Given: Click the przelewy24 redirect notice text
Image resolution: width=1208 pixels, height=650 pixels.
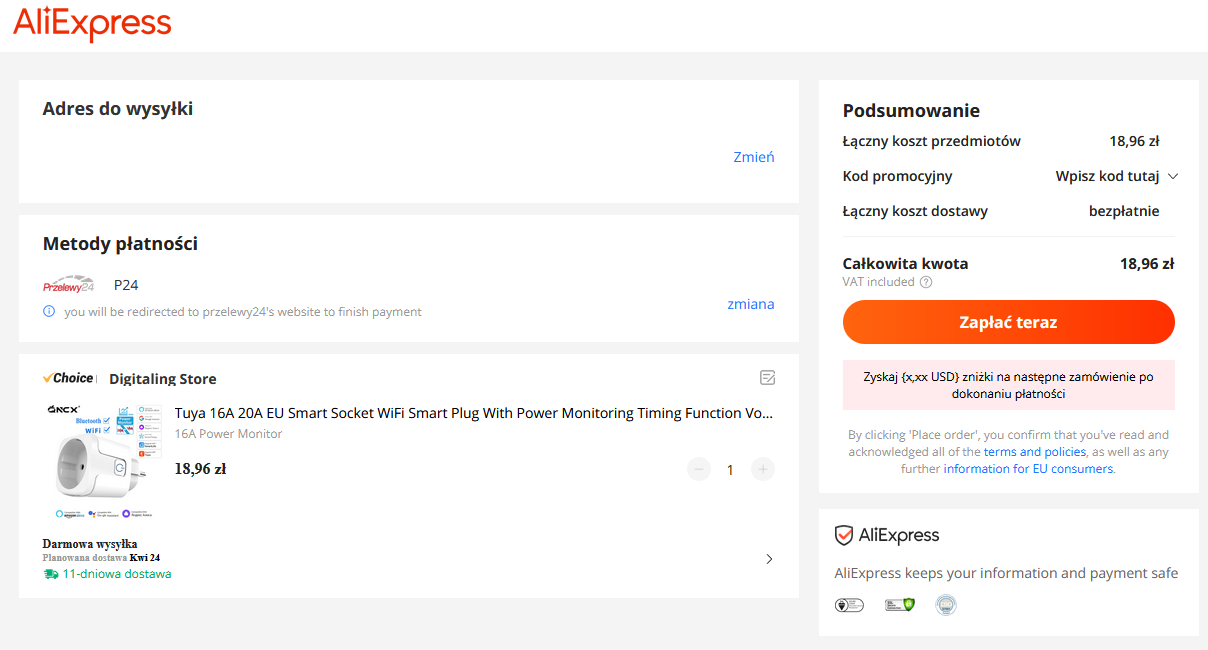Looking at the screenshot, I should [x=243, y=312].
